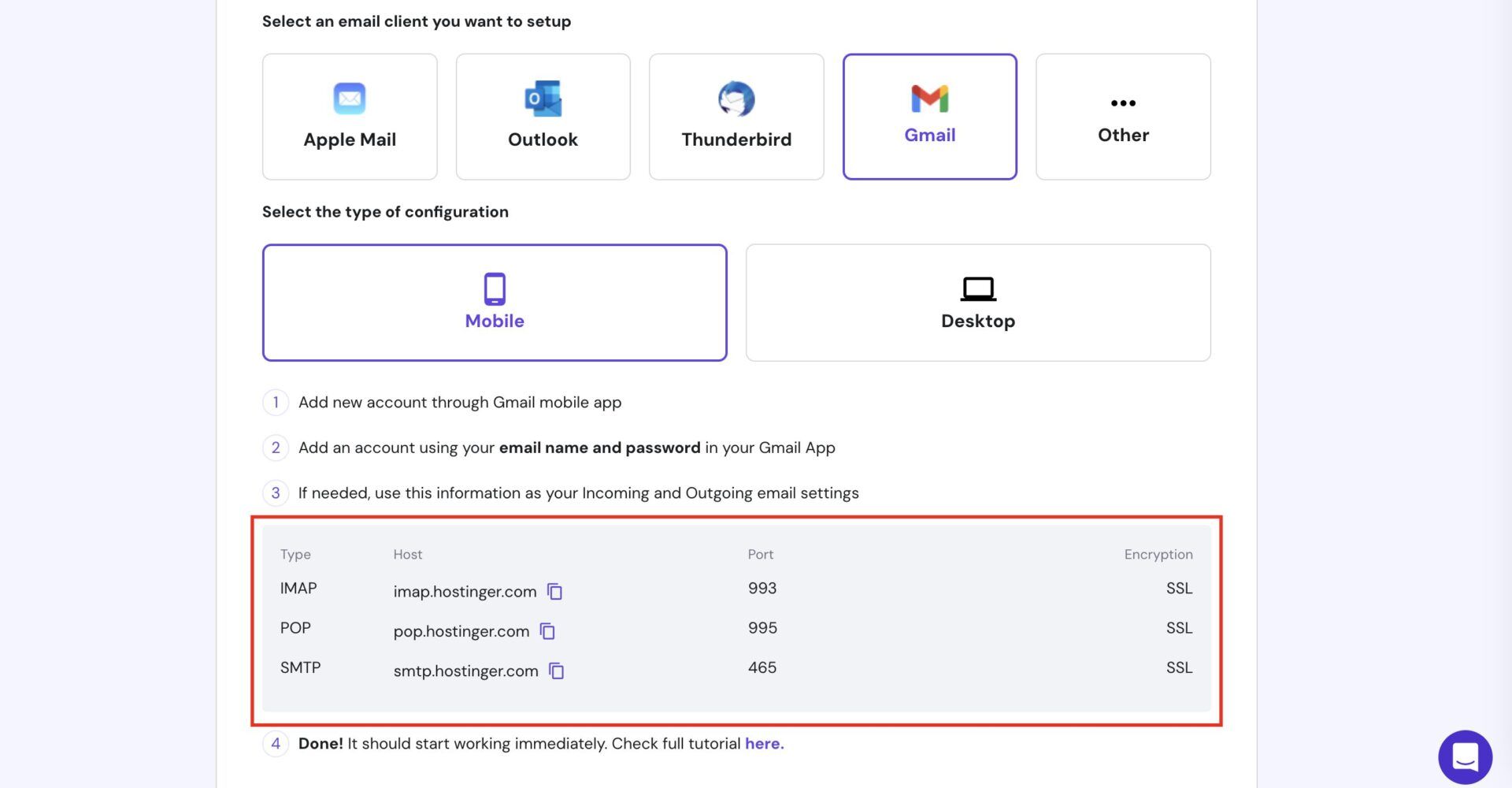
Task: Click the SSL encryption in POP row
Action: (x=1179, y=627)
